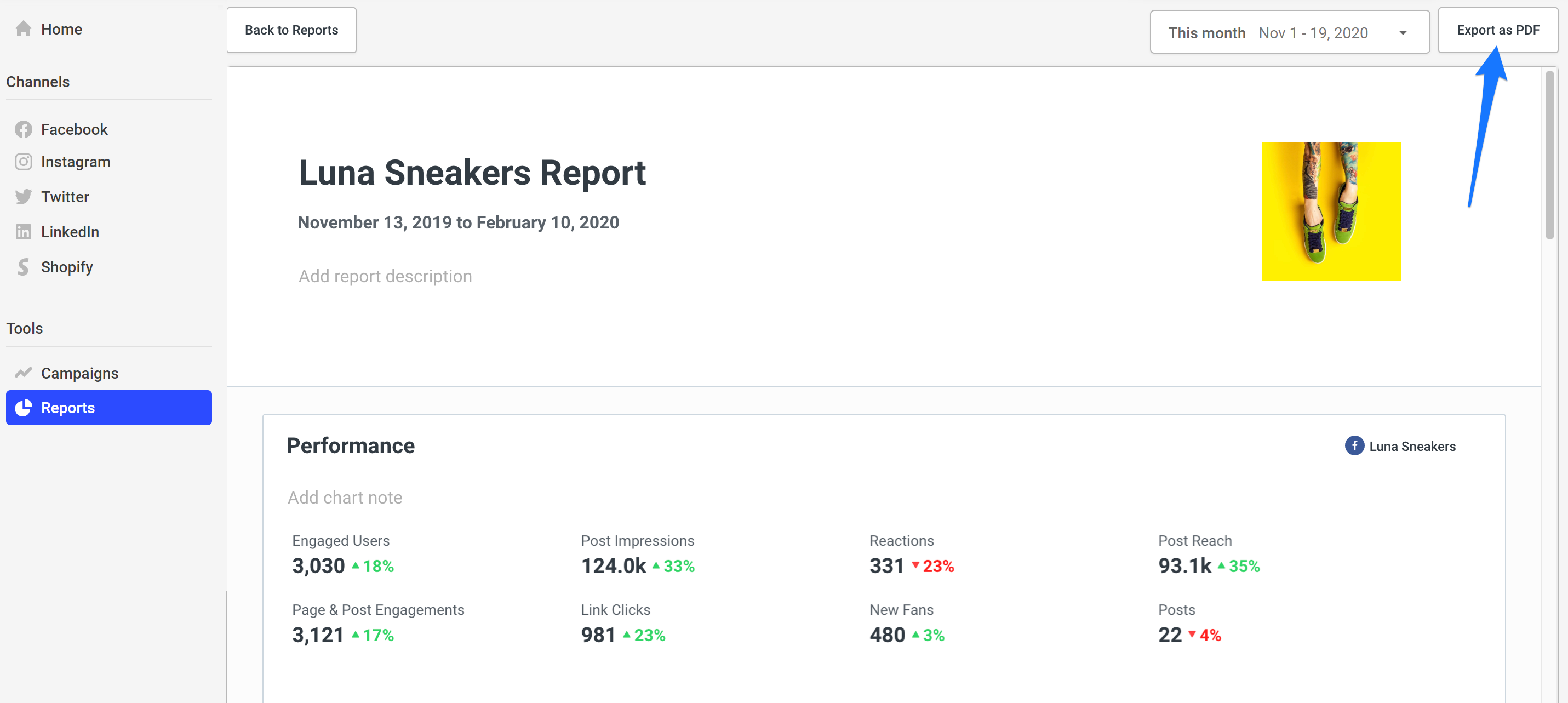Select the Campaigns menu item
This screenshot has width=1568, height=703.
pos(79,372)
